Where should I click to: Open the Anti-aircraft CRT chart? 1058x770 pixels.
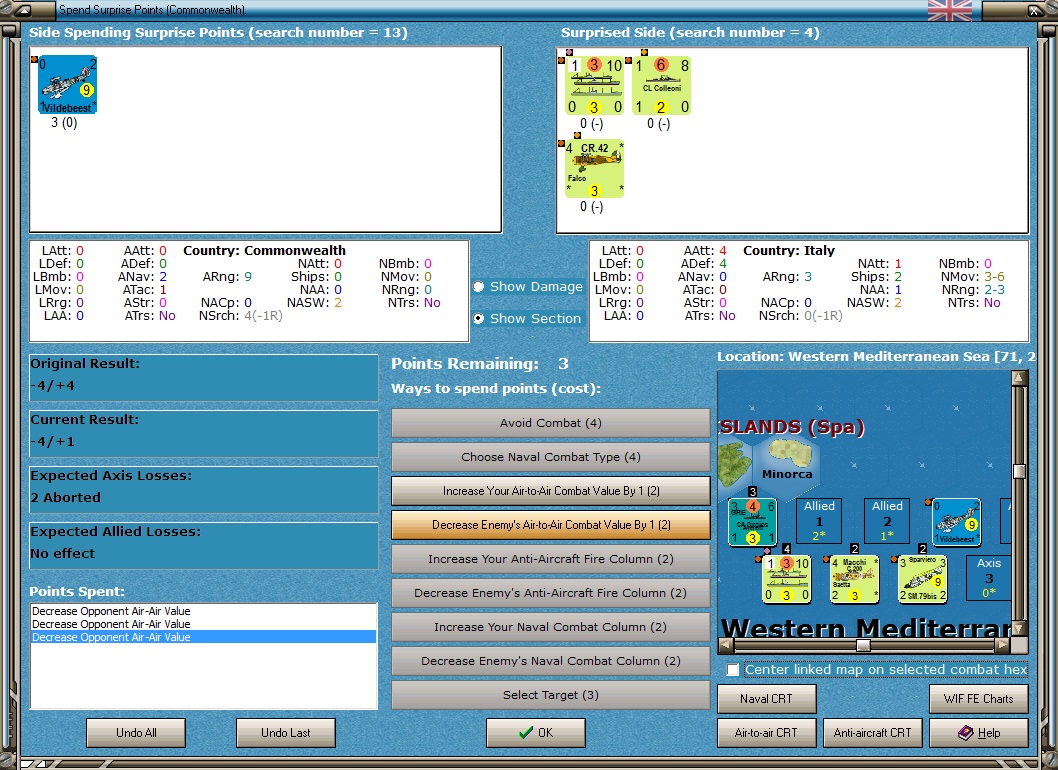coord(872,733)
